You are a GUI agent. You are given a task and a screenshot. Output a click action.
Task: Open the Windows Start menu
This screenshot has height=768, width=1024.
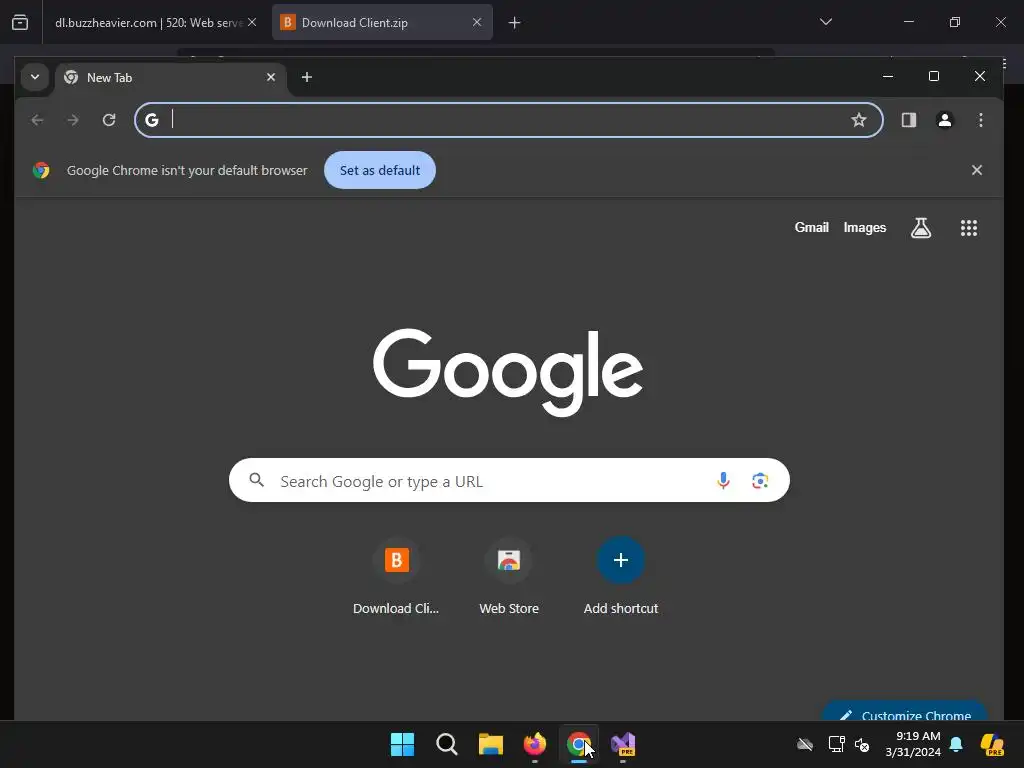coord(402,744)
